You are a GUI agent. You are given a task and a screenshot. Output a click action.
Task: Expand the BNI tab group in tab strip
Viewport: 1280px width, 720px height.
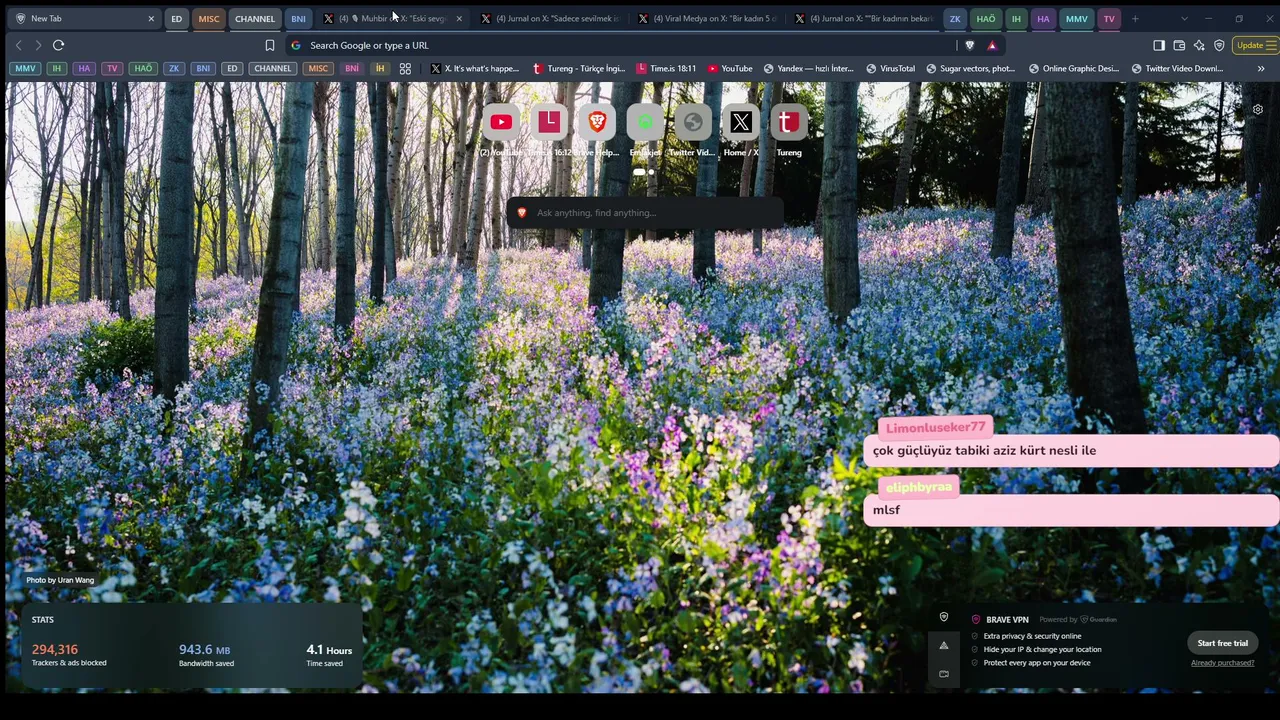point(298,19)
